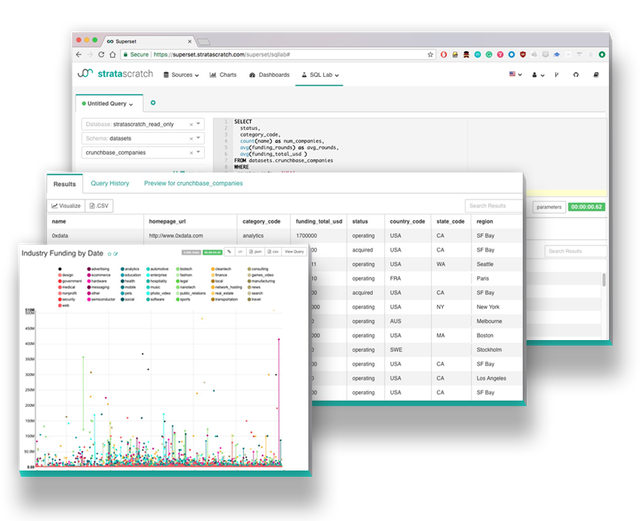Screen dimensions: 640x521
Task: Open the documentation book icon in navbar
Action: [x=596, y=75]
